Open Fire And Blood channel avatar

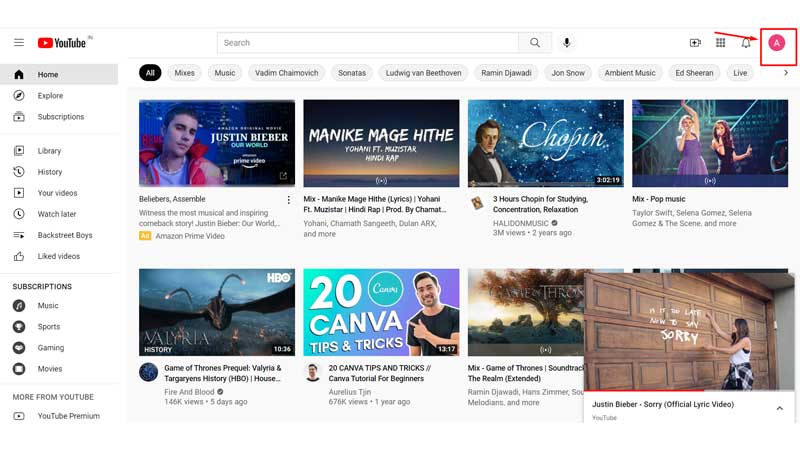coord(148,372)
